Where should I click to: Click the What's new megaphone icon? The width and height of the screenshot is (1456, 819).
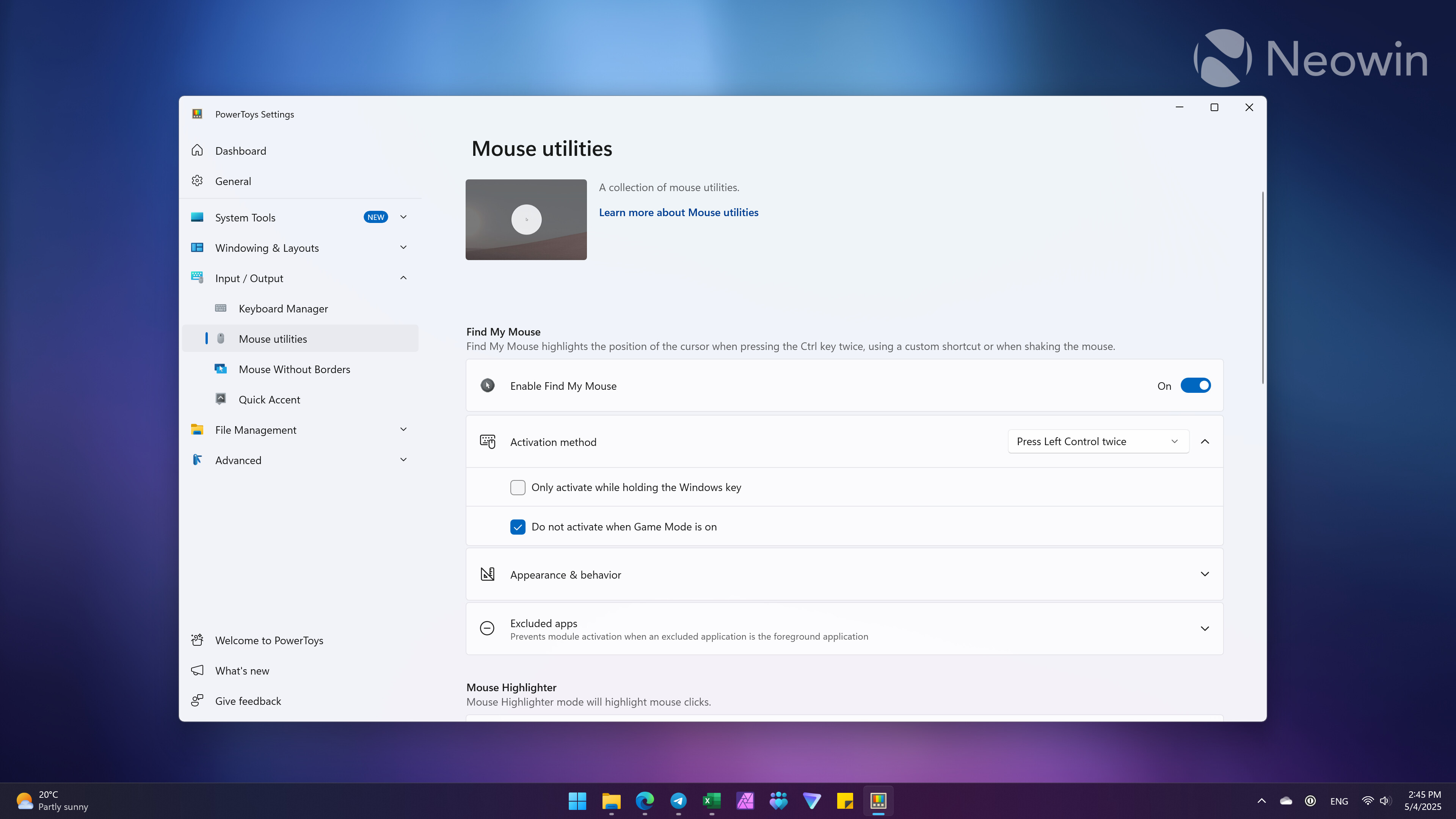(197, 670)
